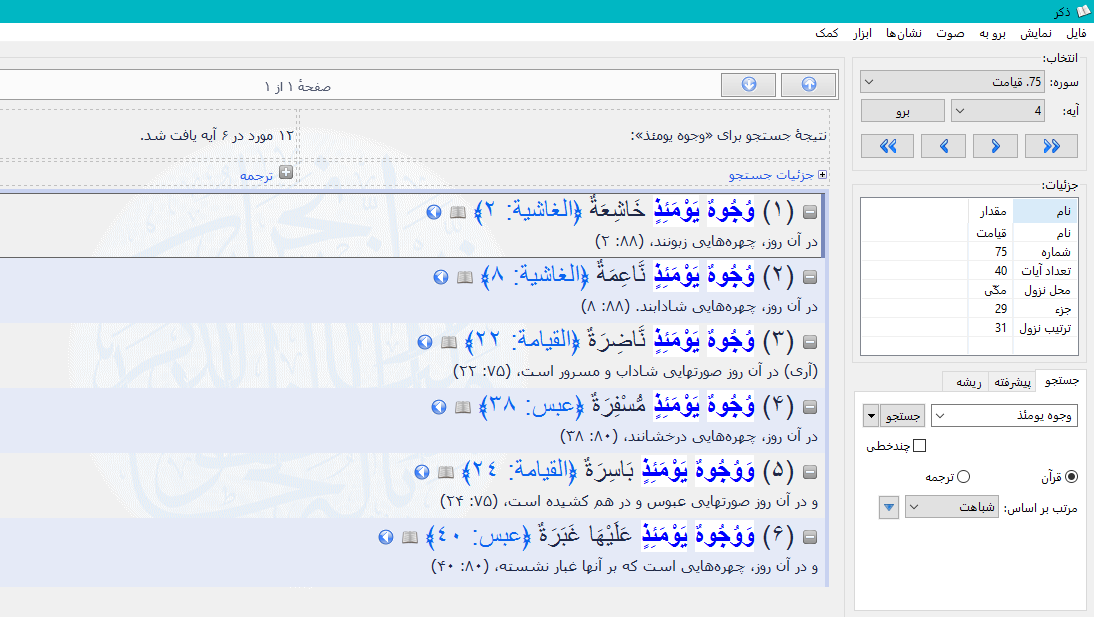Open the ابزار menu
The height and width of the screenshot is (617, 1094).
click(x=862, y=33)
